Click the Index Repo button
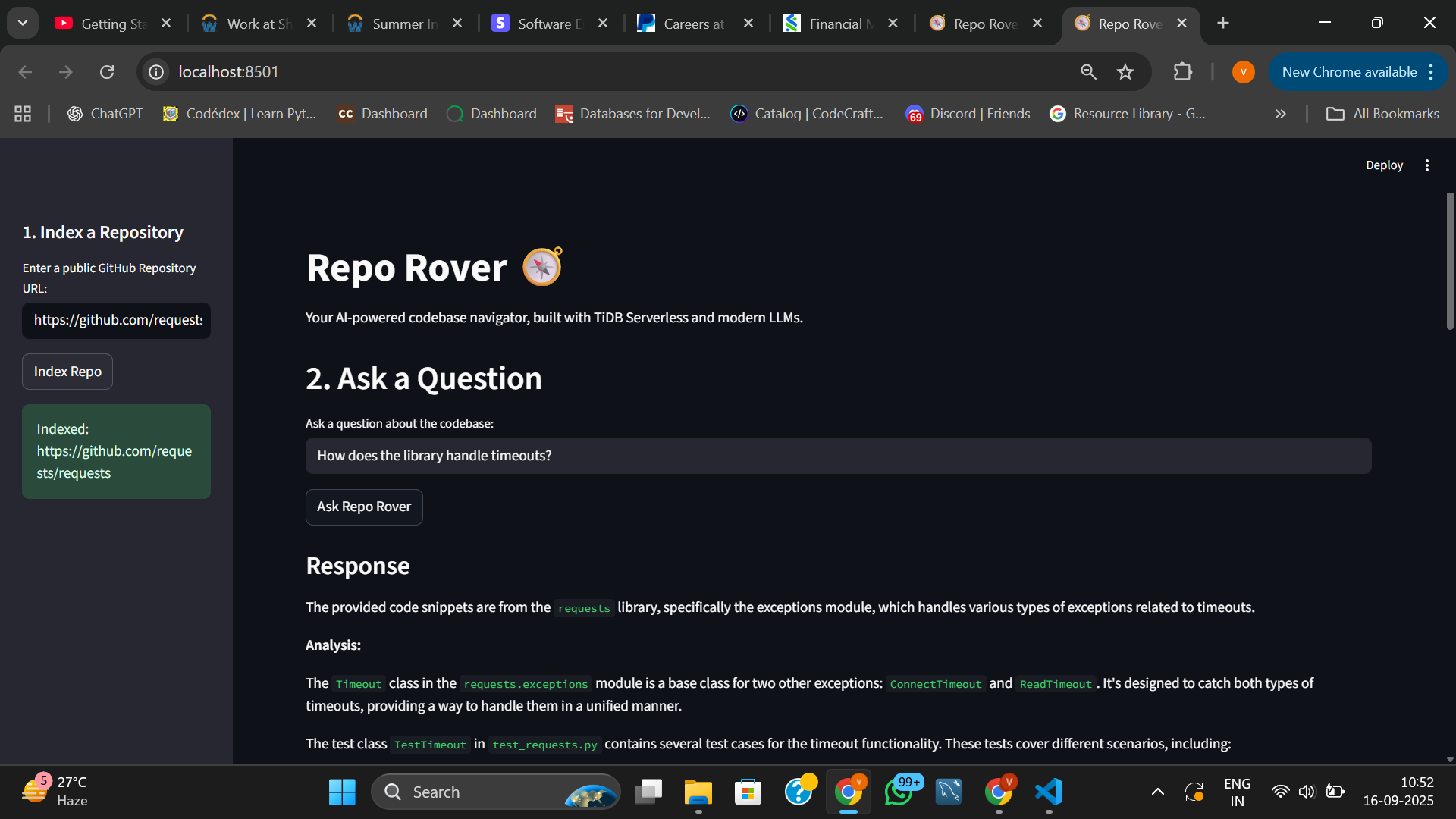The width and height of the screenshot is (1456, 819). pos(67,372)
